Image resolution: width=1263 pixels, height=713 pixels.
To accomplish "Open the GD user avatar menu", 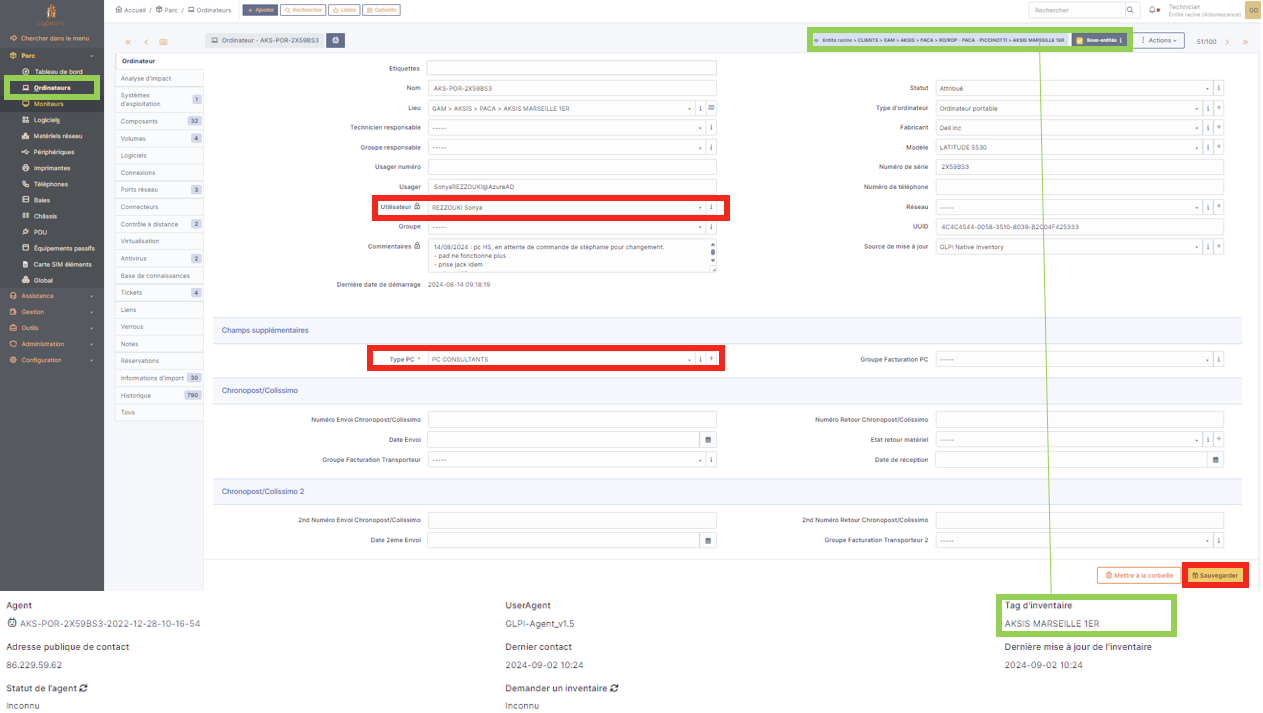I will pyautogui.click(x=1252, y=10).
